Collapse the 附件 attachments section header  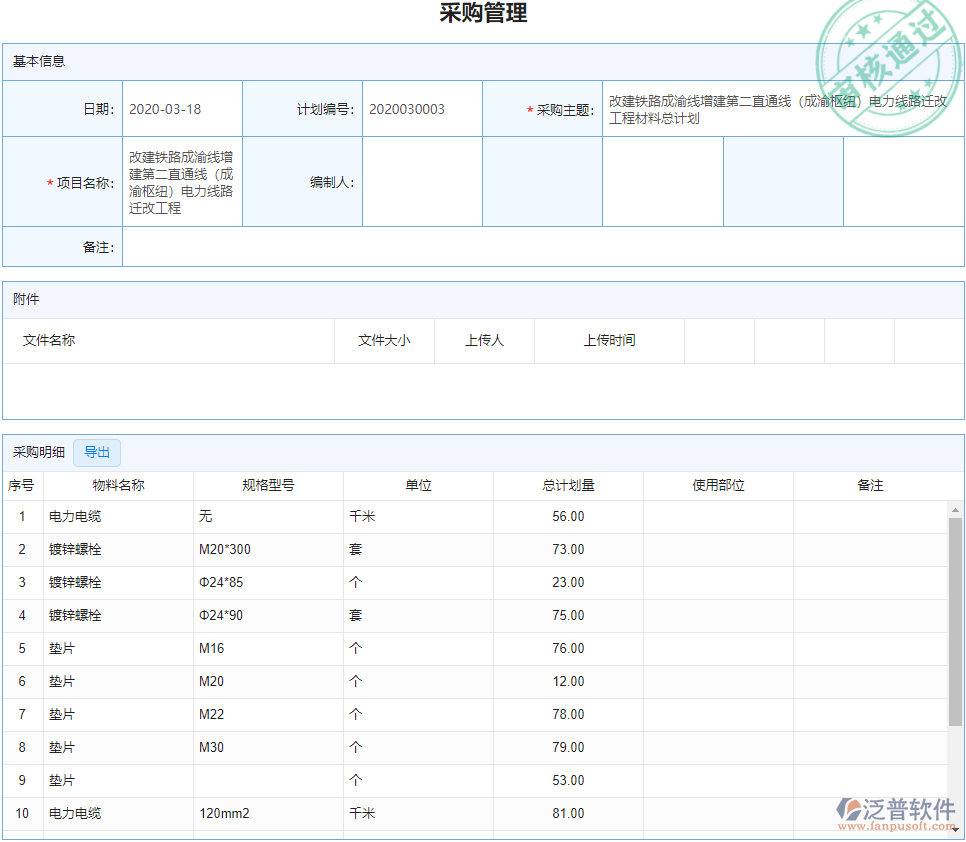click(25, 299)
